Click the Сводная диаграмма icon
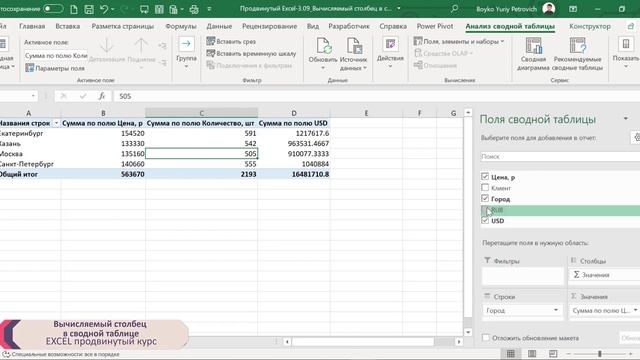 point(533,46)
